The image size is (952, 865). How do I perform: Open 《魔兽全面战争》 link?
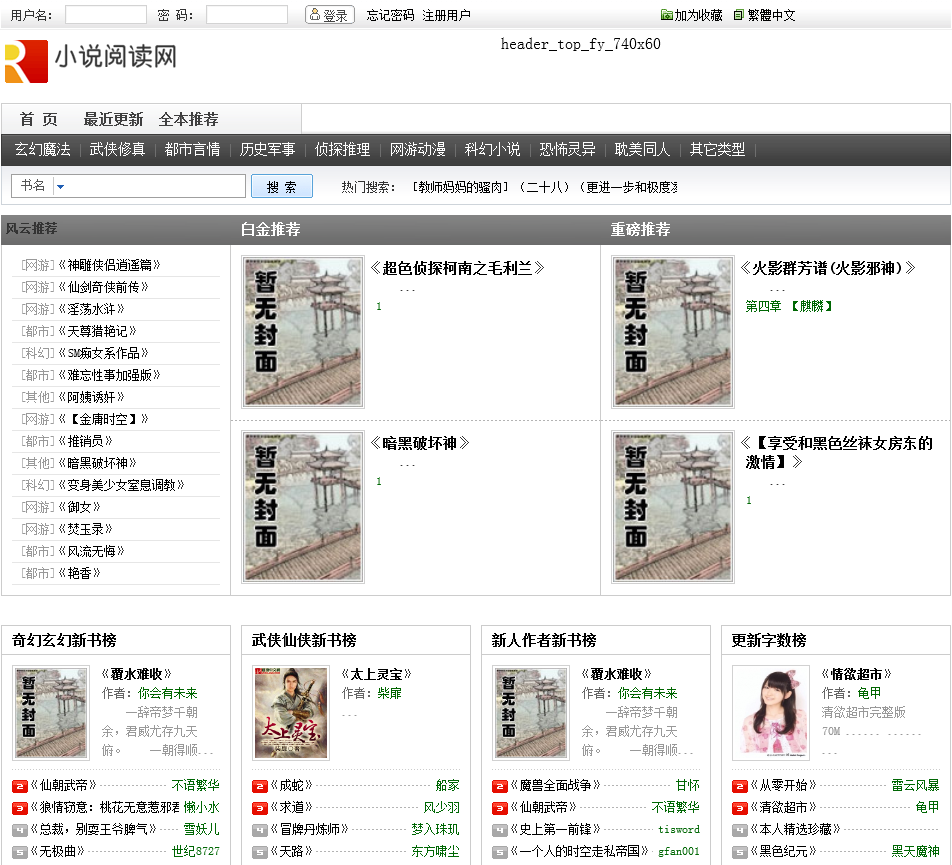coord(556,785)
